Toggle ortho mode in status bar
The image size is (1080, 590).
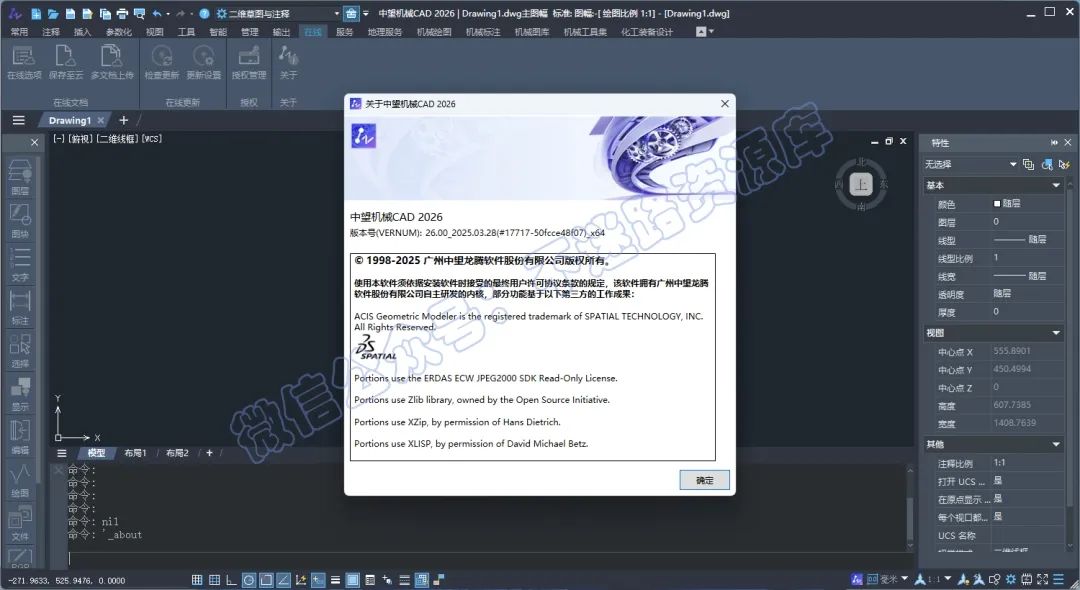[231, 580]
